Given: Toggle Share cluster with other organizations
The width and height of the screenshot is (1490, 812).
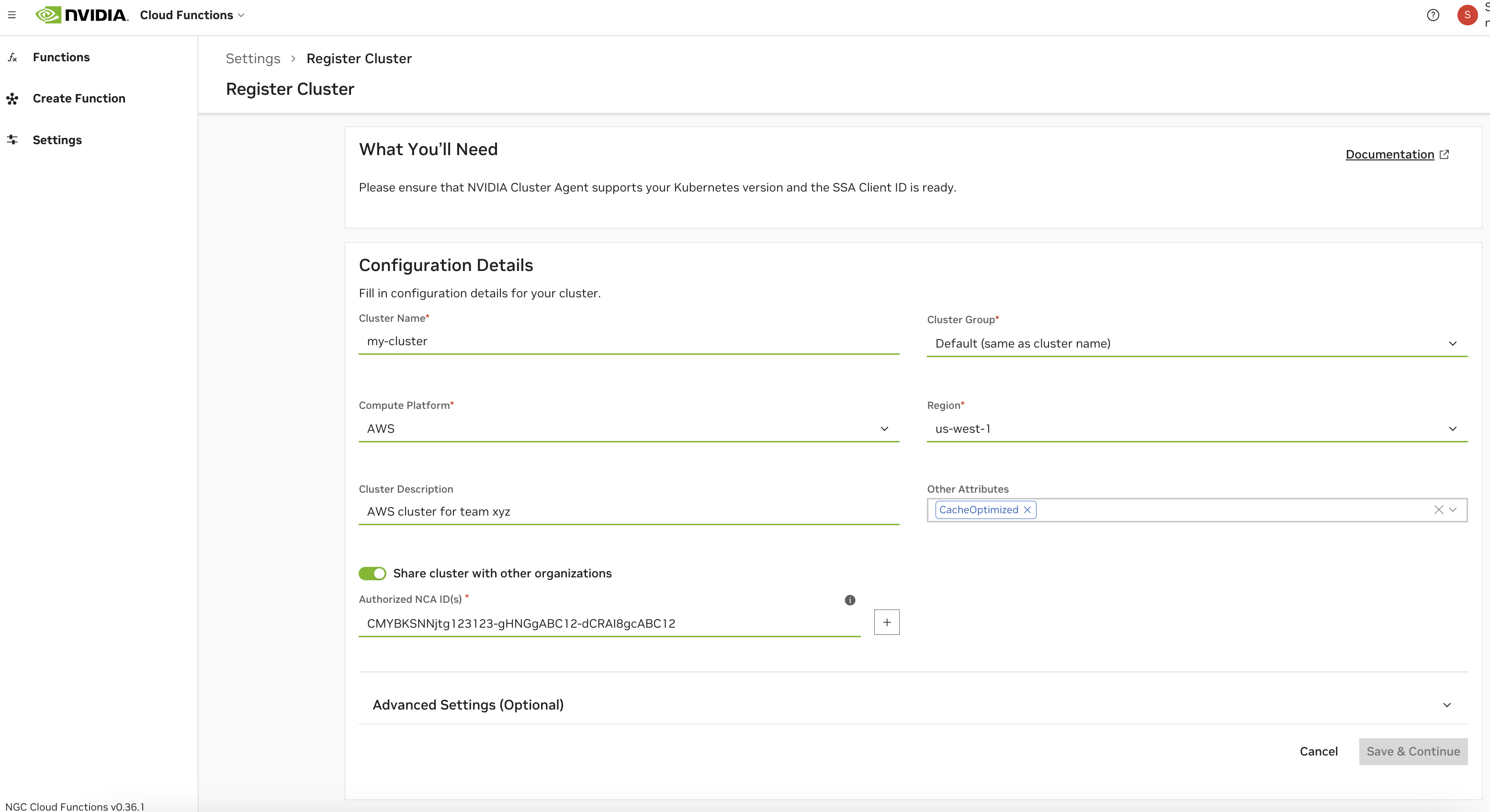Looking at the screenshot, I should coord(372,573).
